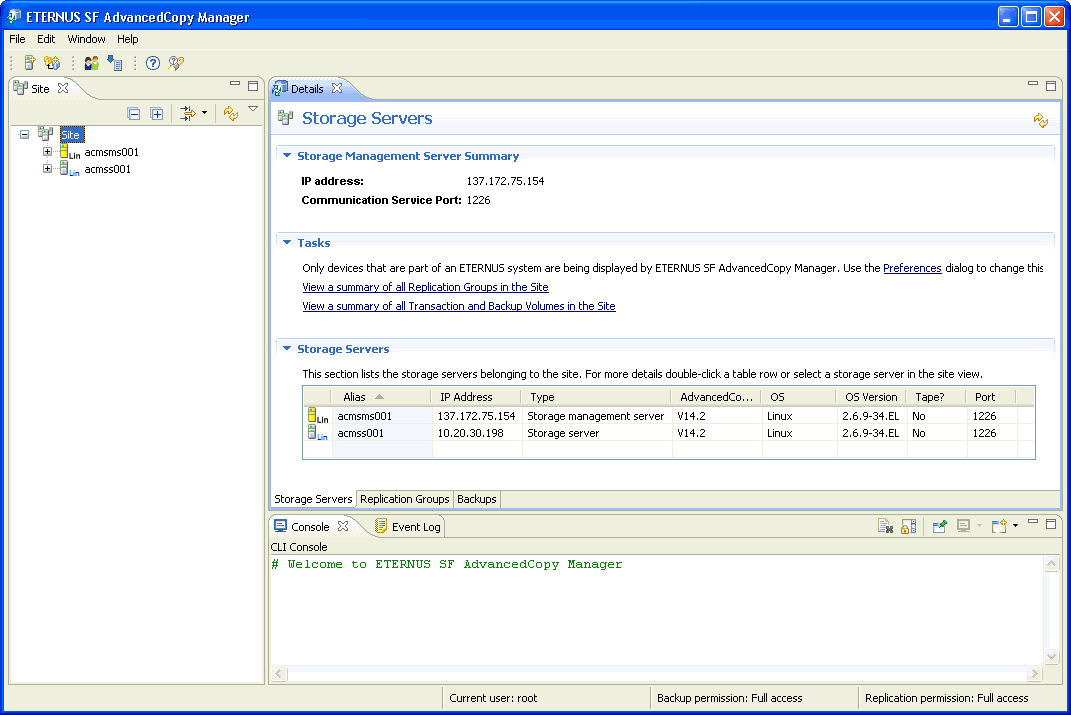Open the Help menu

[127, 39]
